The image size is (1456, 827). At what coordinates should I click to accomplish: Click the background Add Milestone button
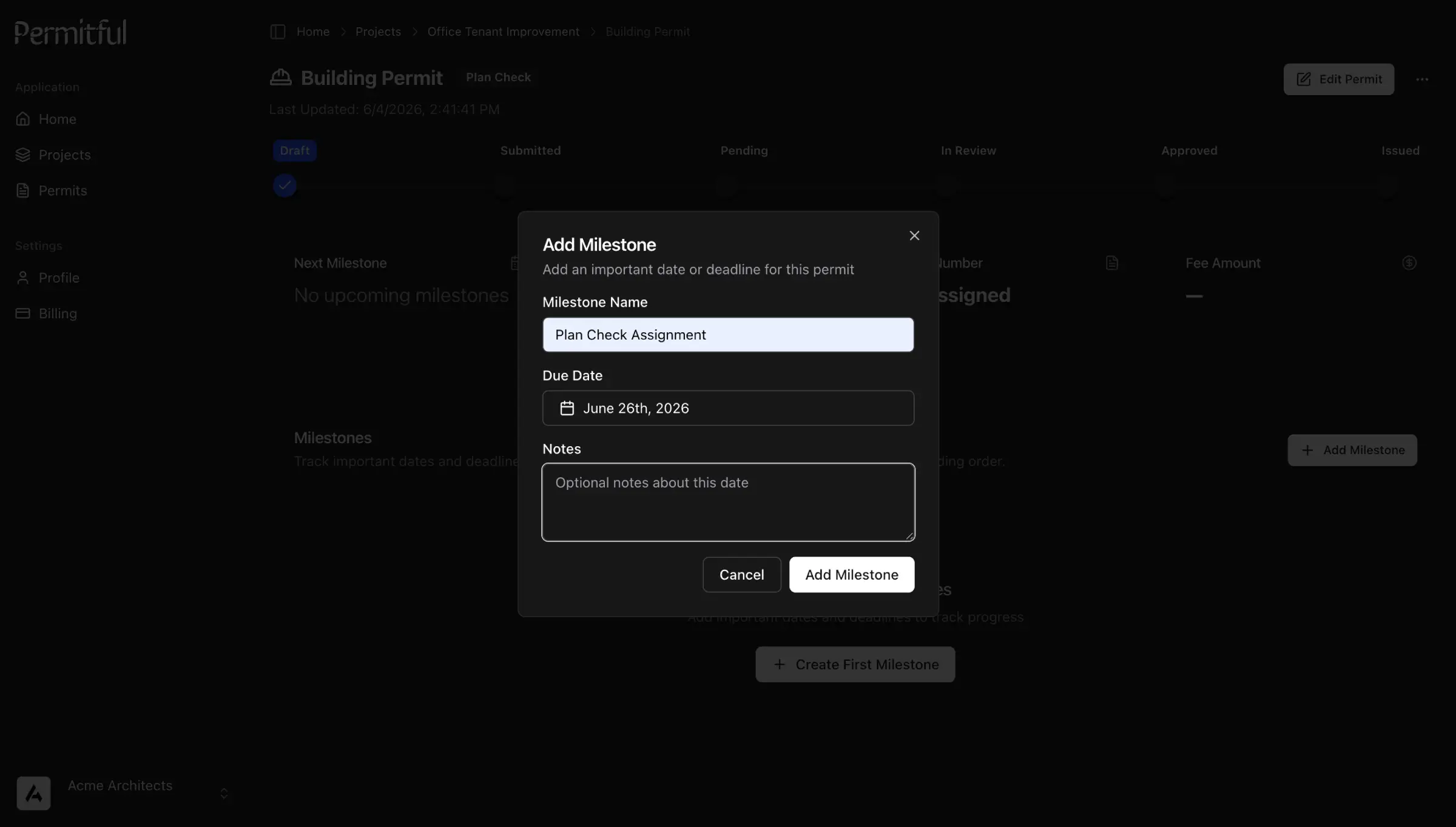point(1352,450)
